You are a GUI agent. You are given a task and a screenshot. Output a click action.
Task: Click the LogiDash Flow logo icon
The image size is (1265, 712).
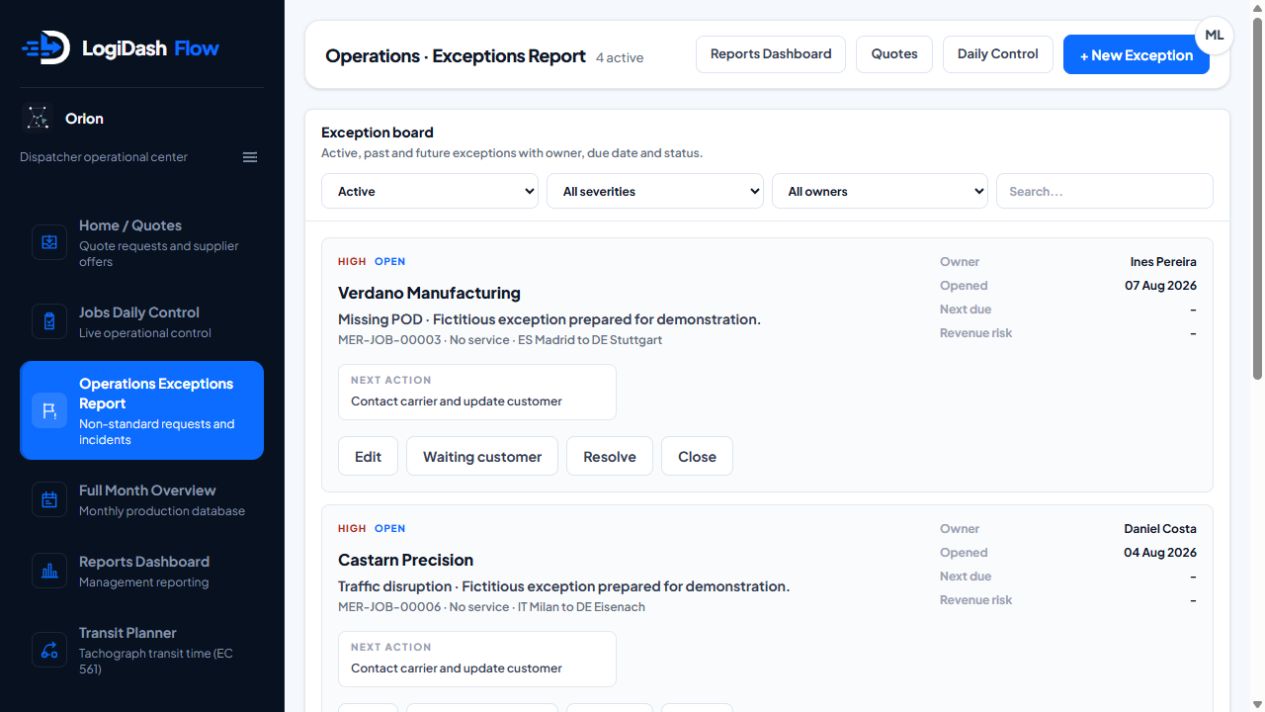tap(46, 47)
